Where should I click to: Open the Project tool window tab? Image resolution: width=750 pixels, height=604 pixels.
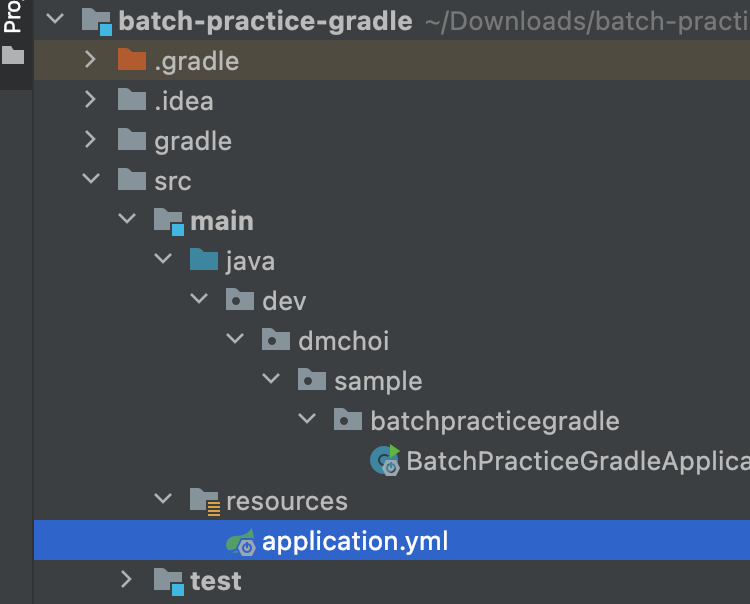[x=14, y=18]
